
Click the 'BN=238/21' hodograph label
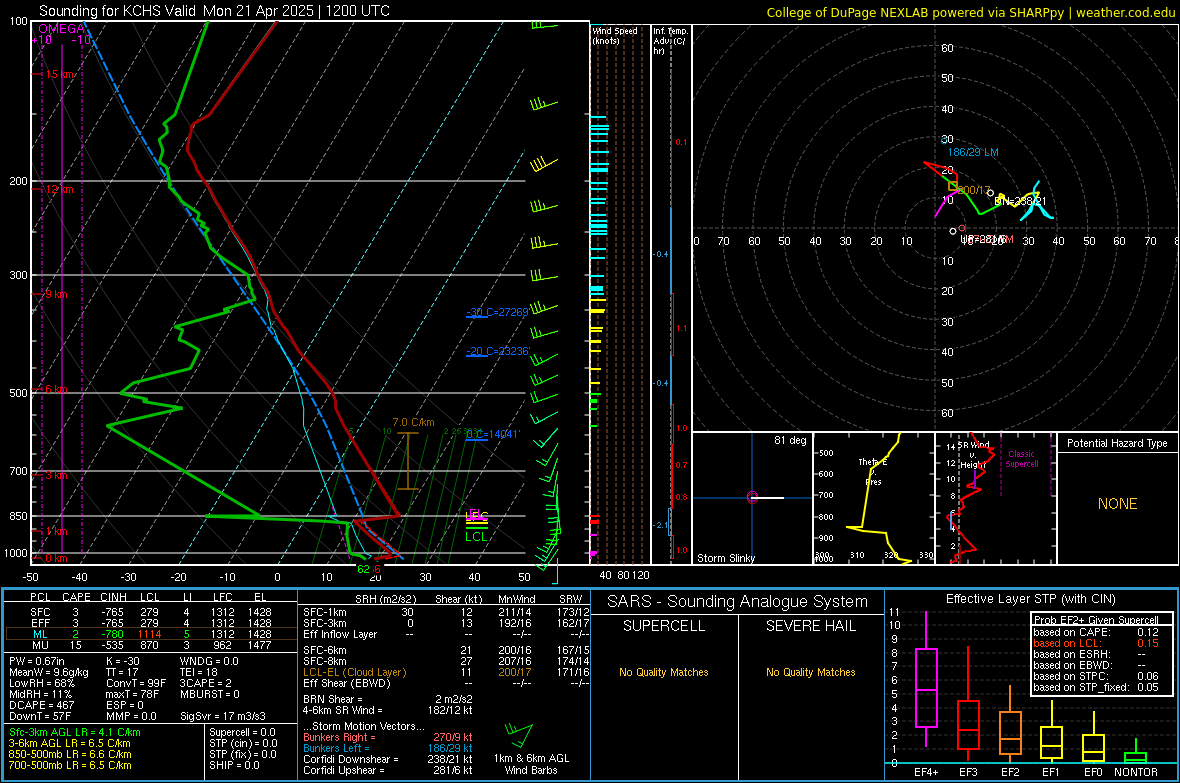[1020, 201]
